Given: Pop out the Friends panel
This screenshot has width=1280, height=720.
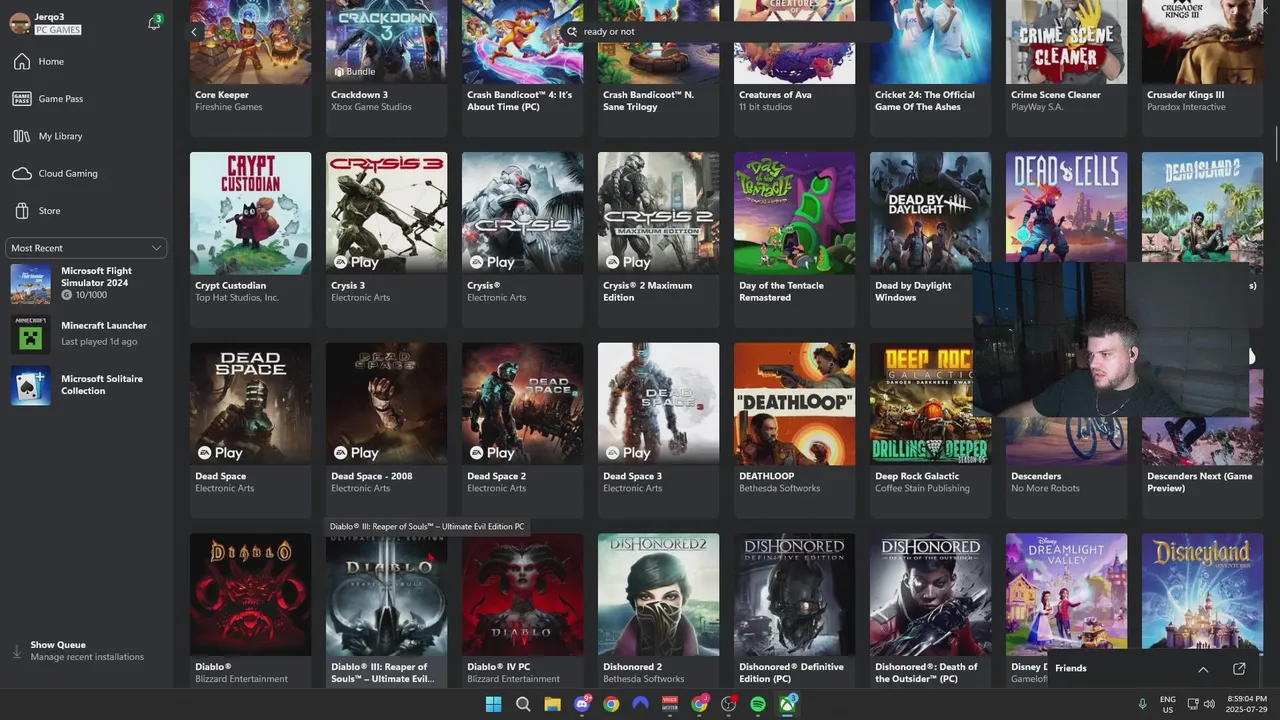Looking at the screenshot, I should click(1239, 669).
